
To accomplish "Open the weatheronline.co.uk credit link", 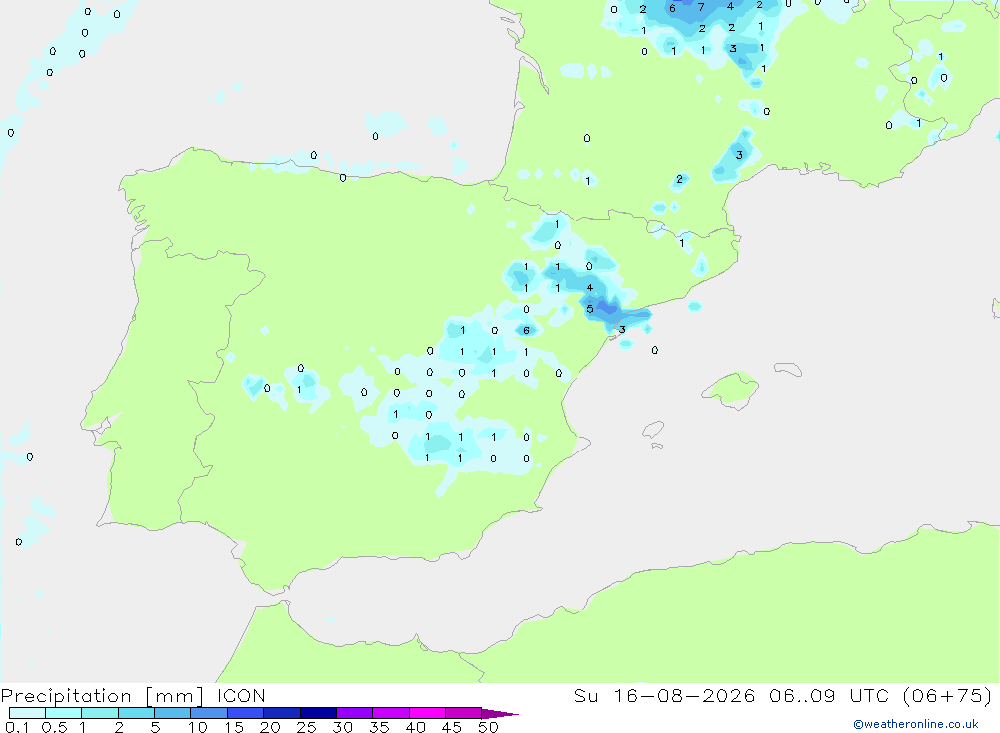I will pos(916,724).
